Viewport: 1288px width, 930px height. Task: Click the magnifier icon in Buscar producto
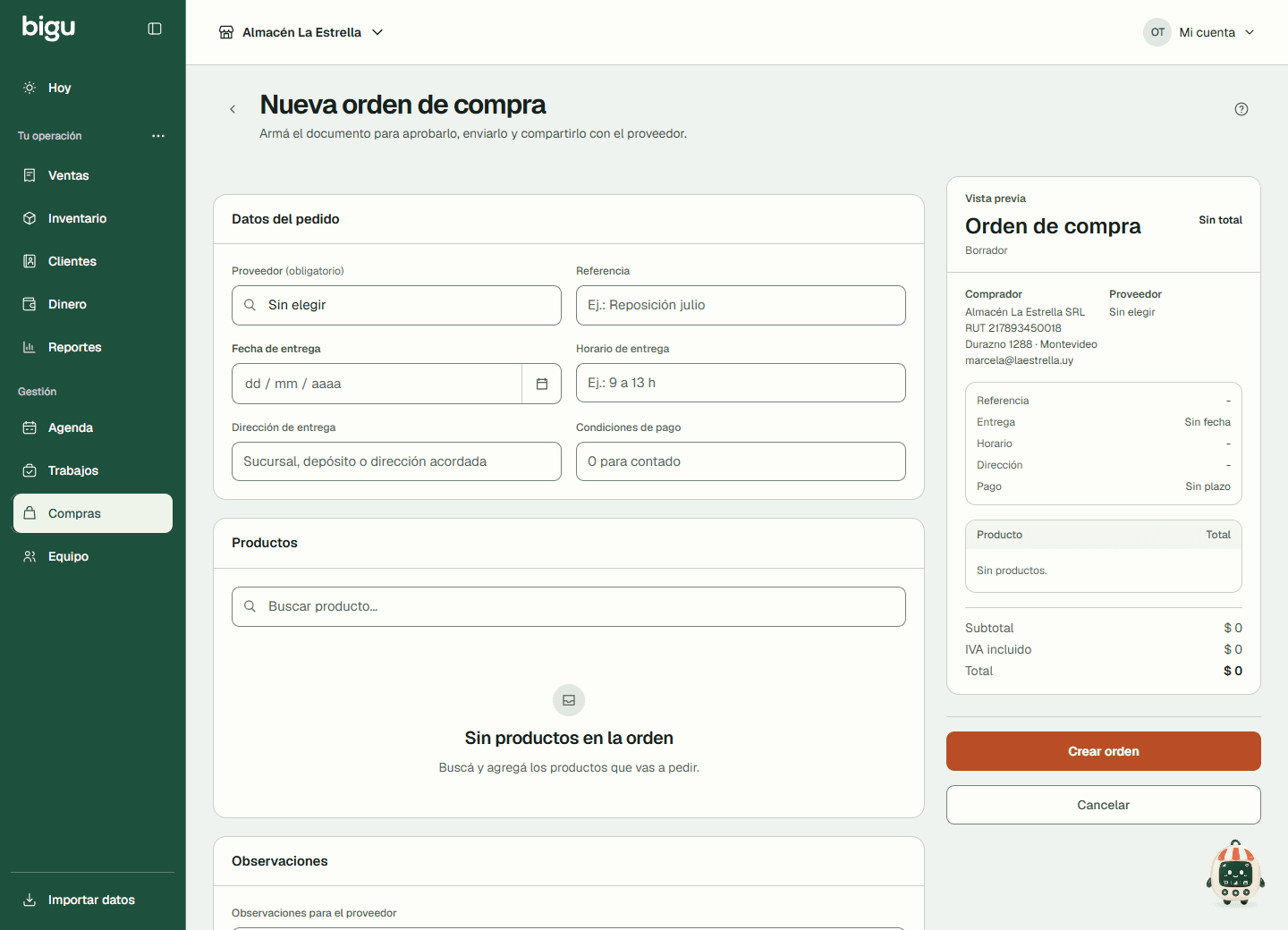250,606
